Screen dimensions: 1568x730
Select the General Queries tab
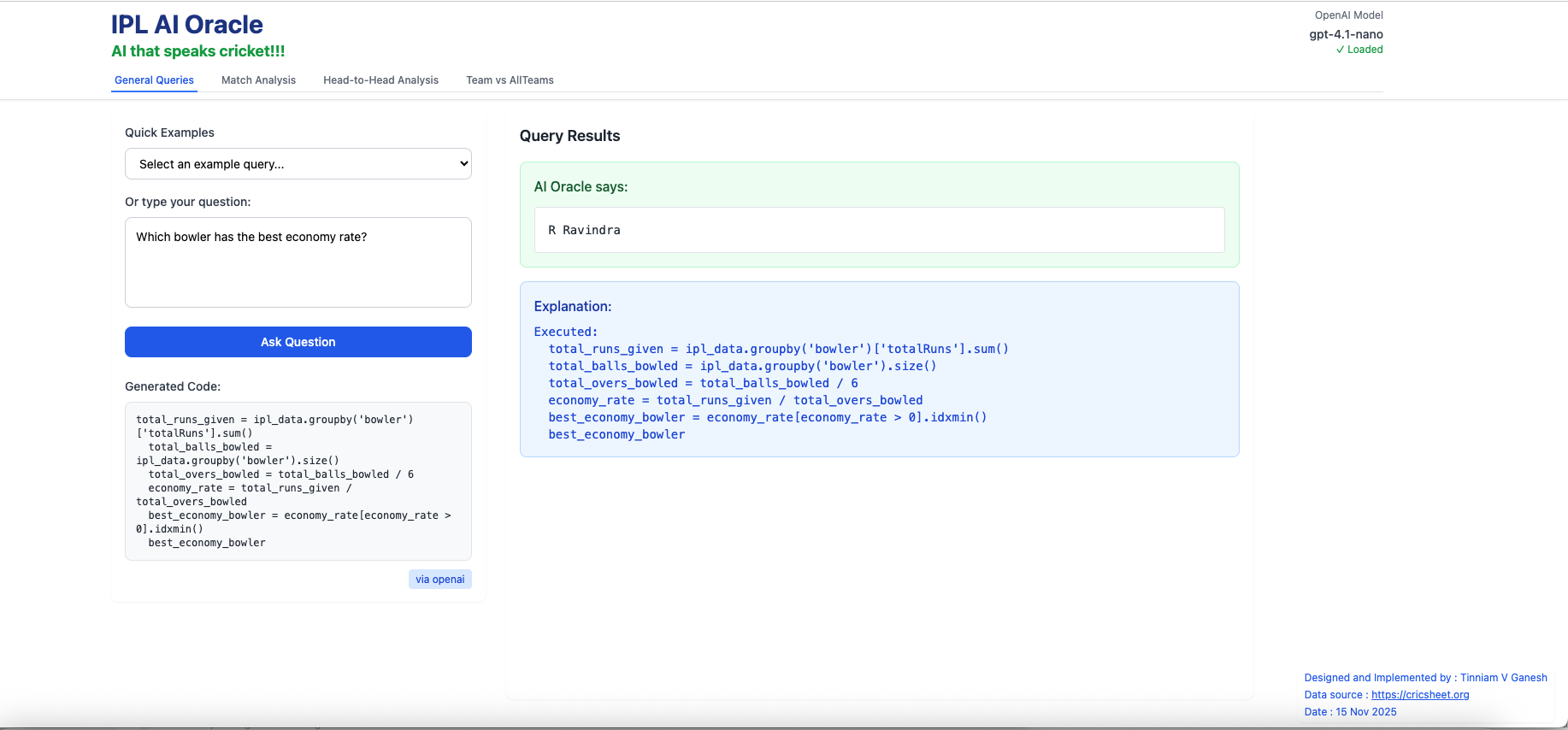coord(154,80)
